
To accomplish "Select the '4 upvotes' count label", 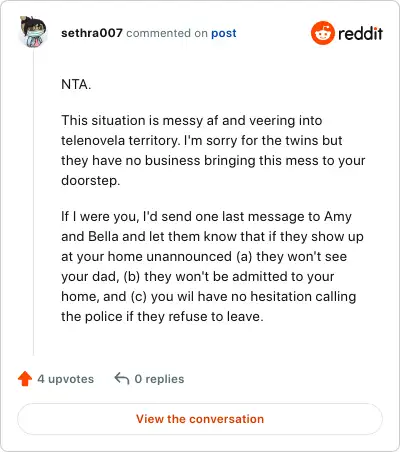I will coord(66,379).
